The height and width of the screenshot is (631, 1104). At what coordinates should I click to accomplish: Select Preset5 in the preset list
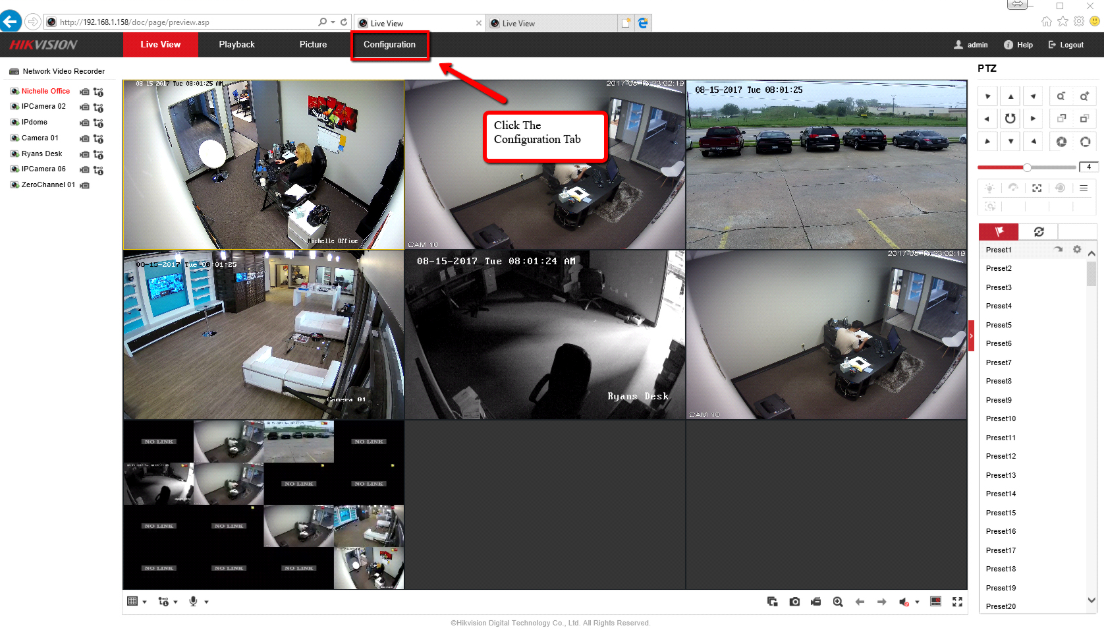999,325
